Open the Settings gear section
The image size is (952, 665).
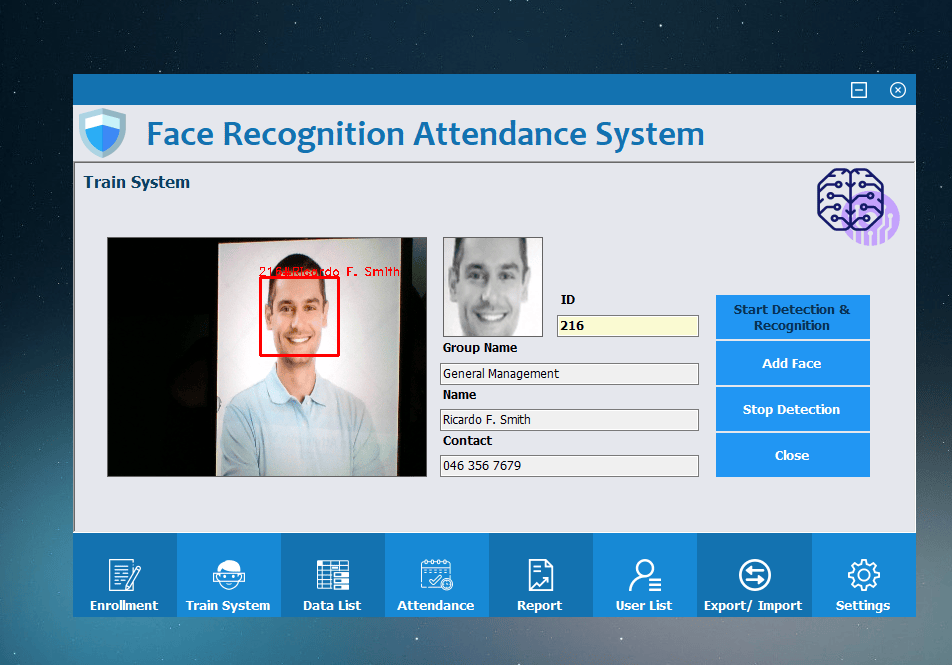[863, 576]
